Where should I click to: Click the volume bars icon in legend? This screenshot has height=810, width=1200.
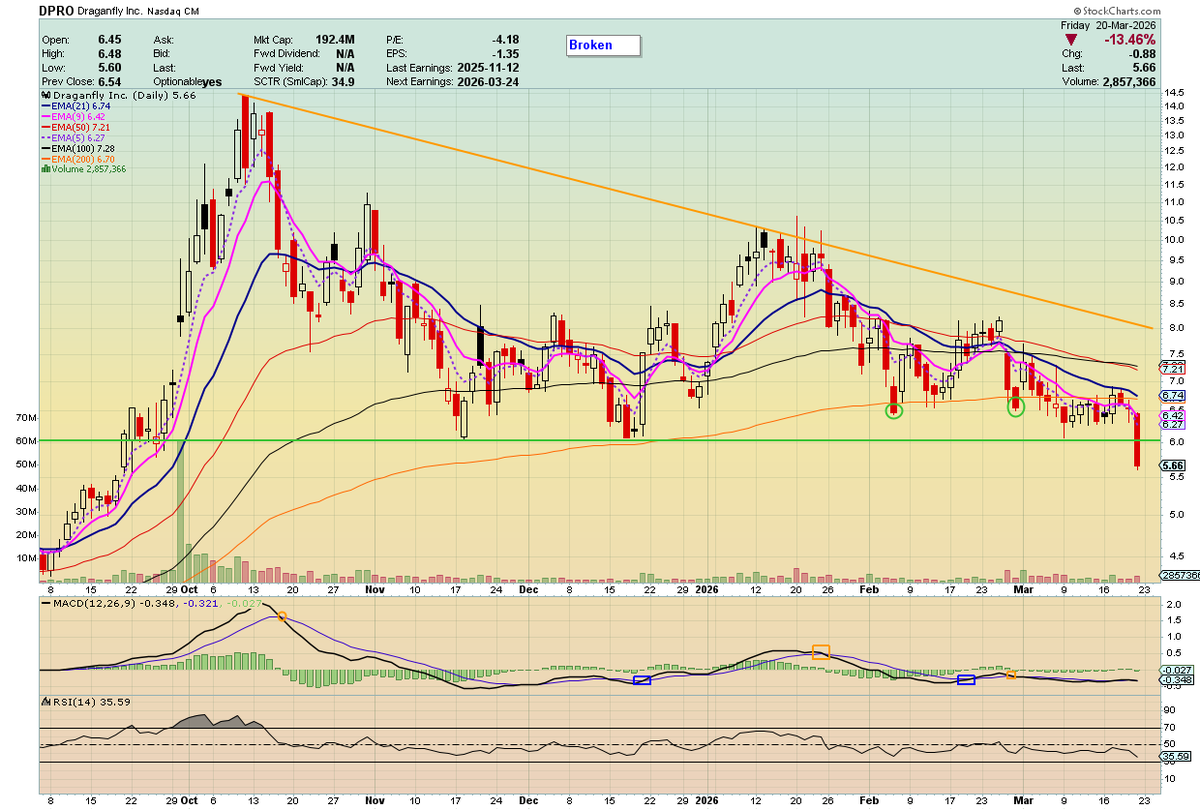(x=45, y=170)
